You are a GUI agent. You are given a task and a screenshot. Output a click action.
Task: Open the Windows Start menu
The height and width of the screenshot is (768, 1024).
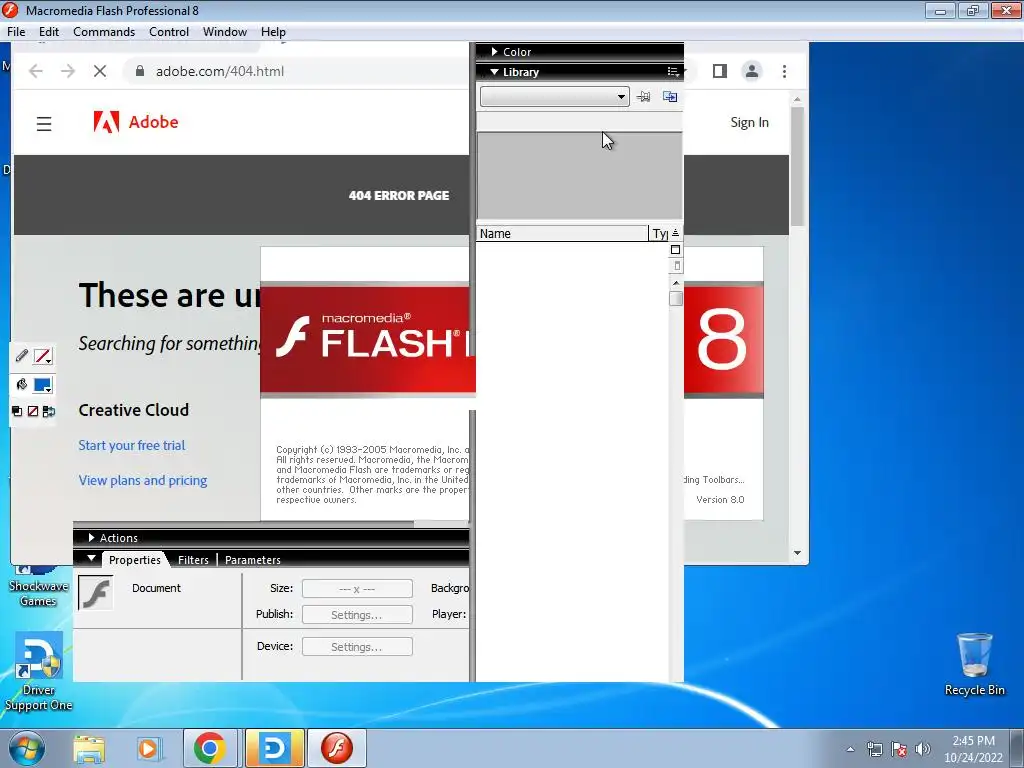point(26,748)
